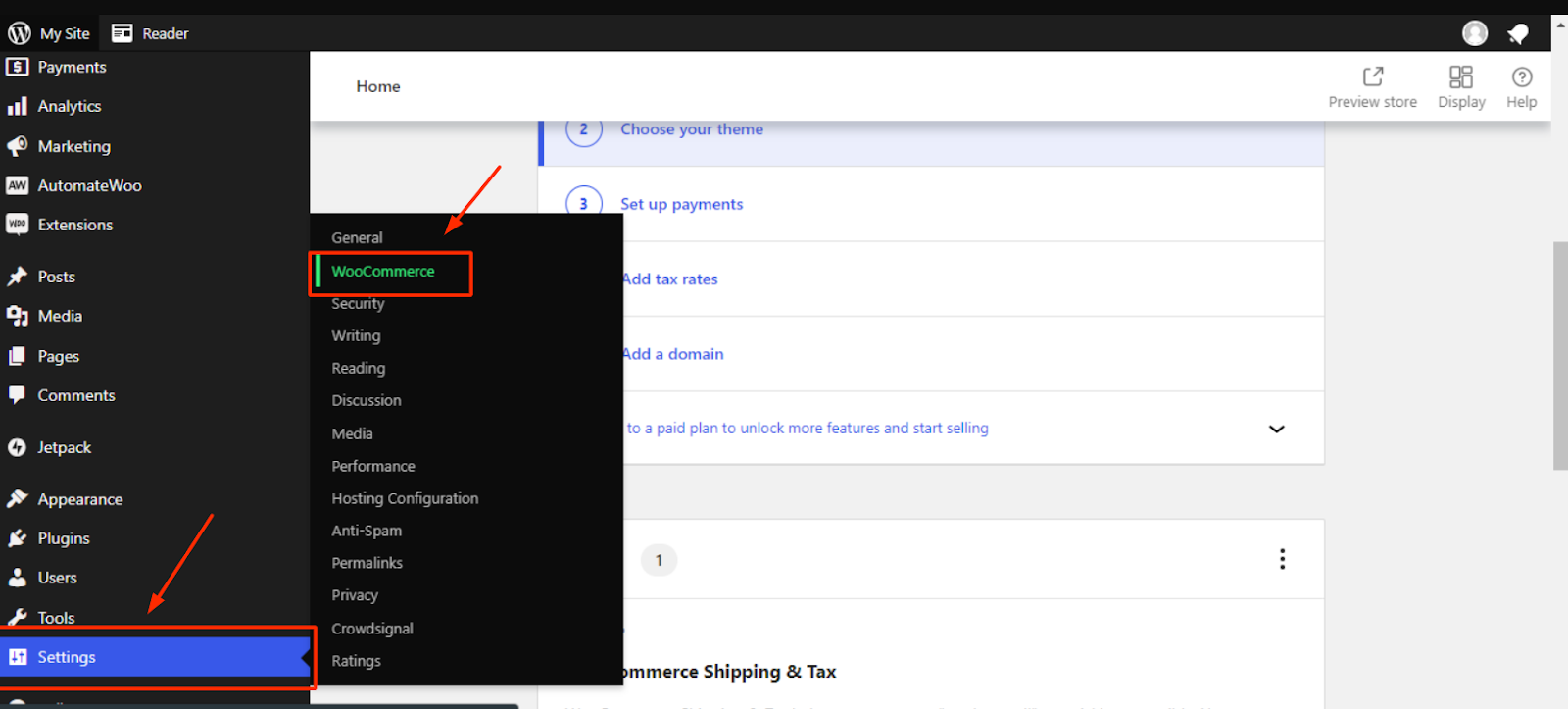Click the Payments sidebar icon
Screen dimensions: 1568x709
(18, 67)
